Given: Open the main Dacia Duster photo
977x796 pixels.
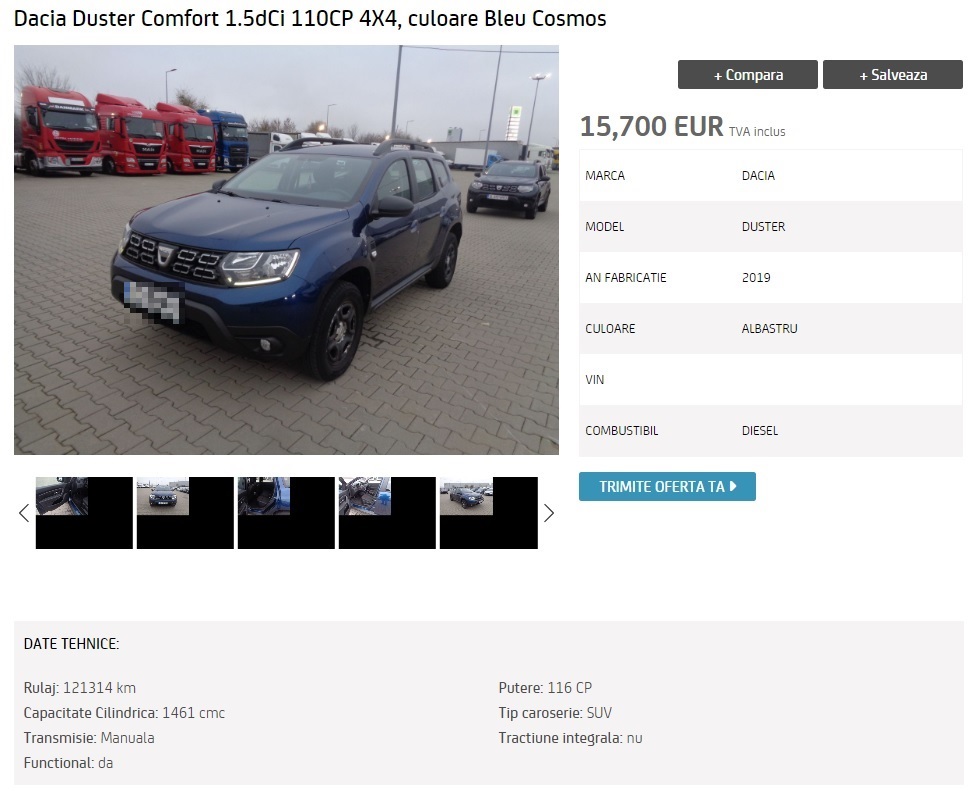Looking at the screenshot, I should click(x=286, y=250).
